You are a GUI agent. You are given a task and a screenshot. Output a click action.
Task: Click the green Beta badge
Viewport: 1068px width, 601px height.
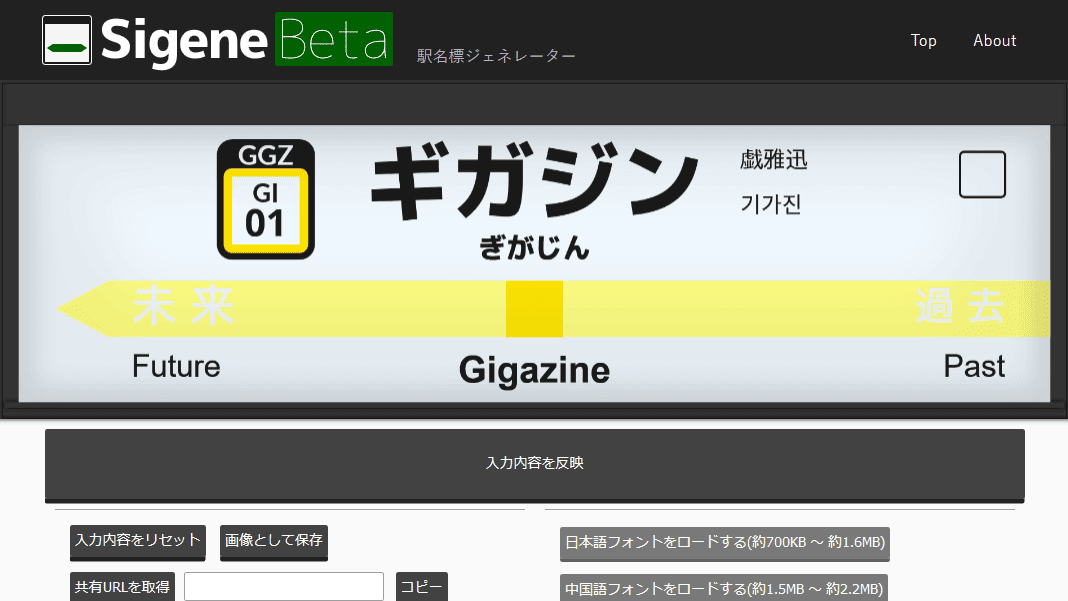[334, 39]
